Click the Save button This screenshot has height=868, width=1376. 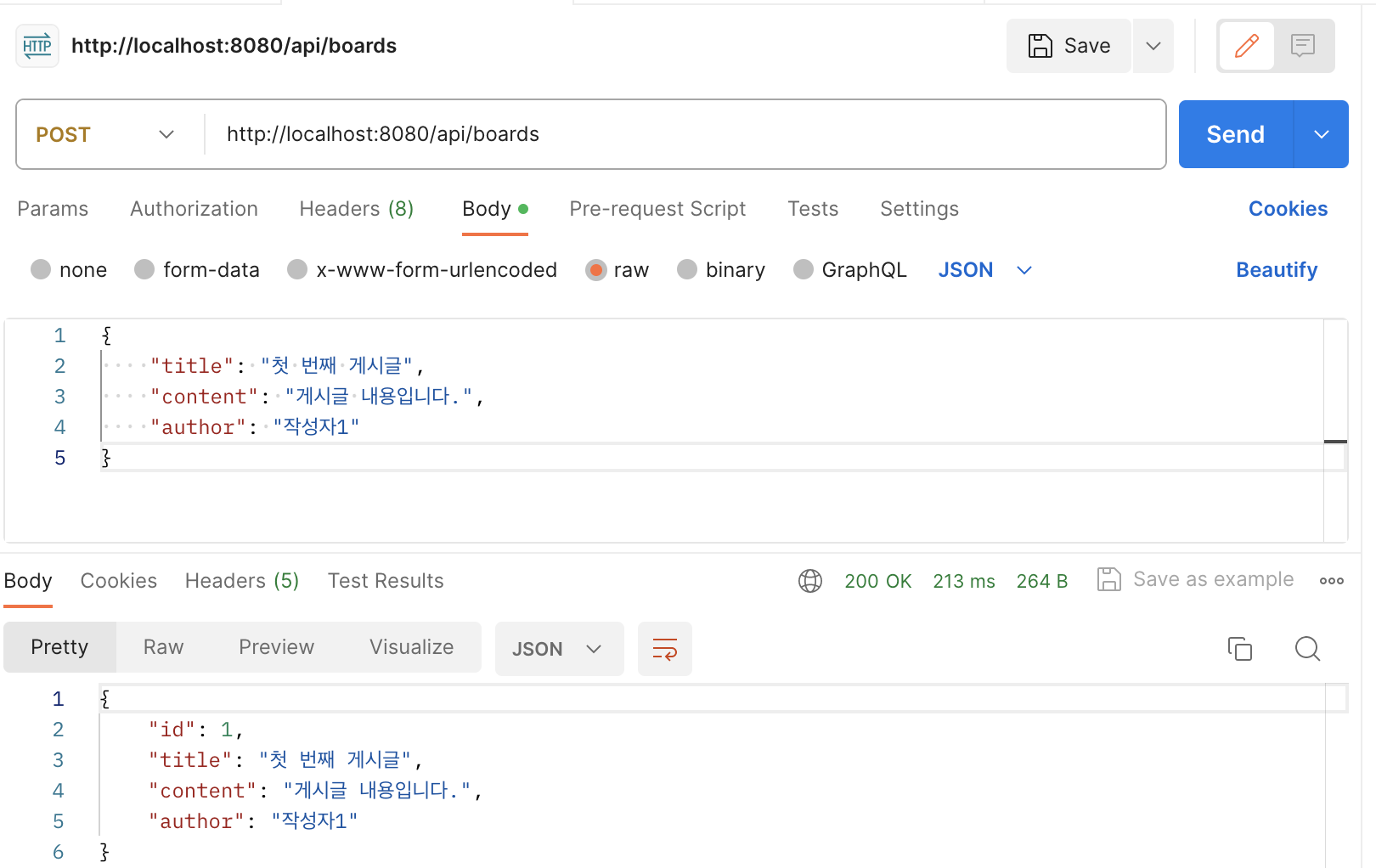tap(1069, 46)
